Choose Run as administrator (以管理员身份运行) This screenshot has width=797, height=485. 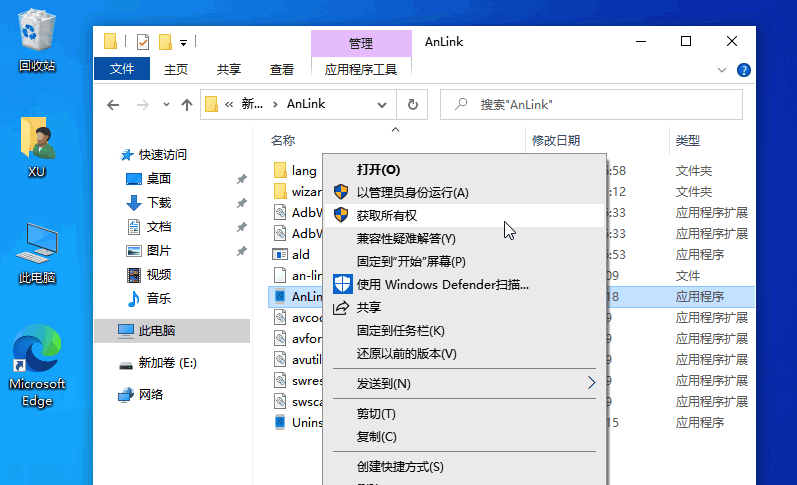coord(465,192)
